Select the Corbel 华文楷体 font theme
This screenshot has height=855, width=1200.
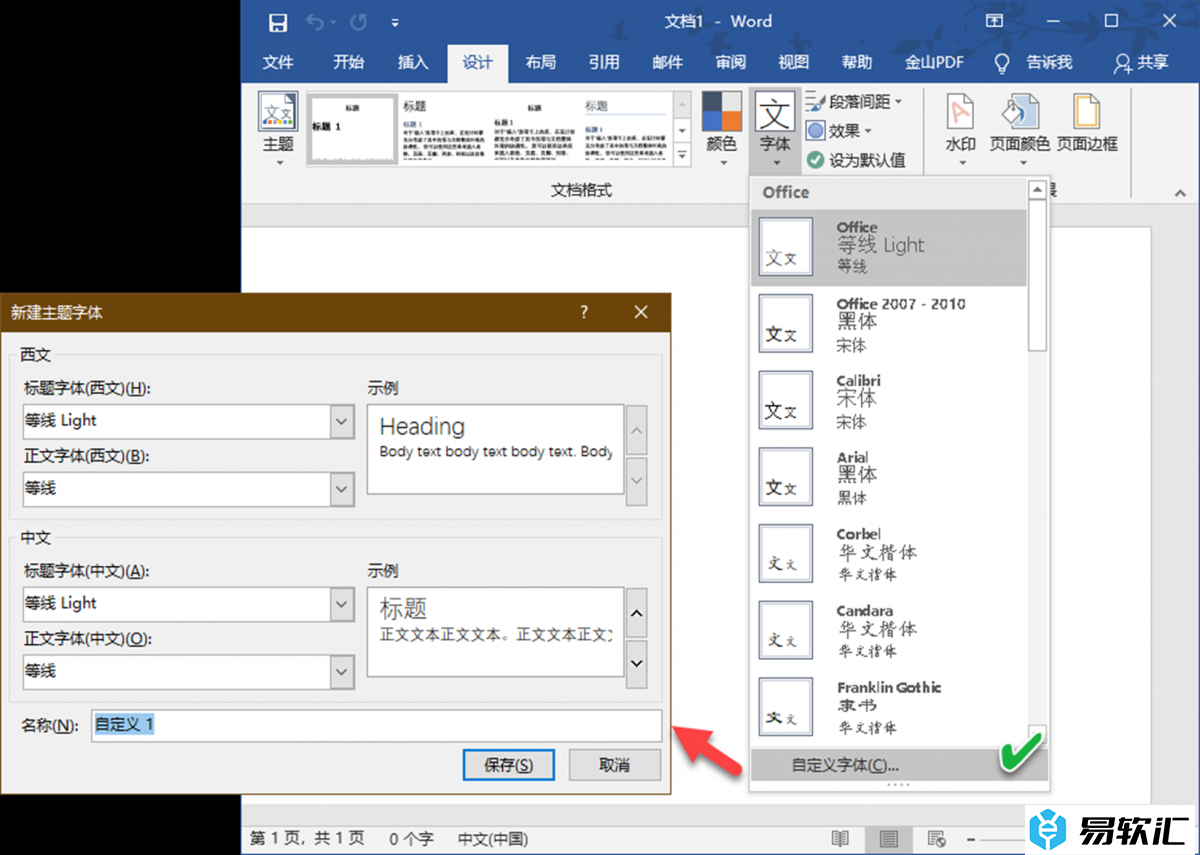pos(889,555)
